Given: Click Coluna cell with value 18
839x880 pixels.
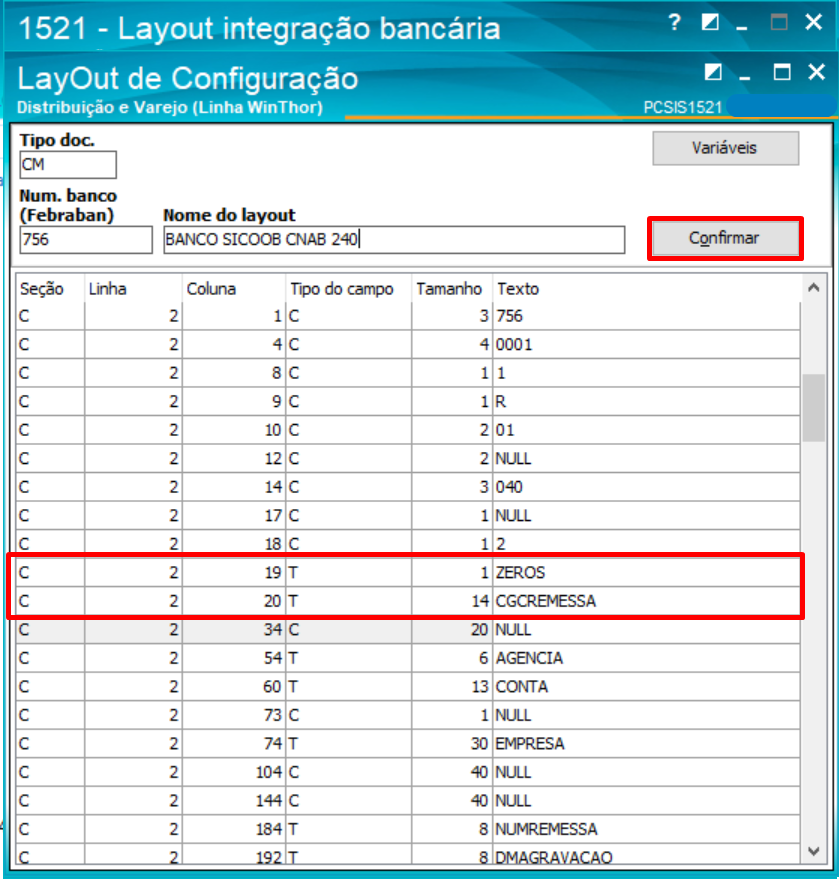Looking at the screenshot, I should tap(233, 544).
